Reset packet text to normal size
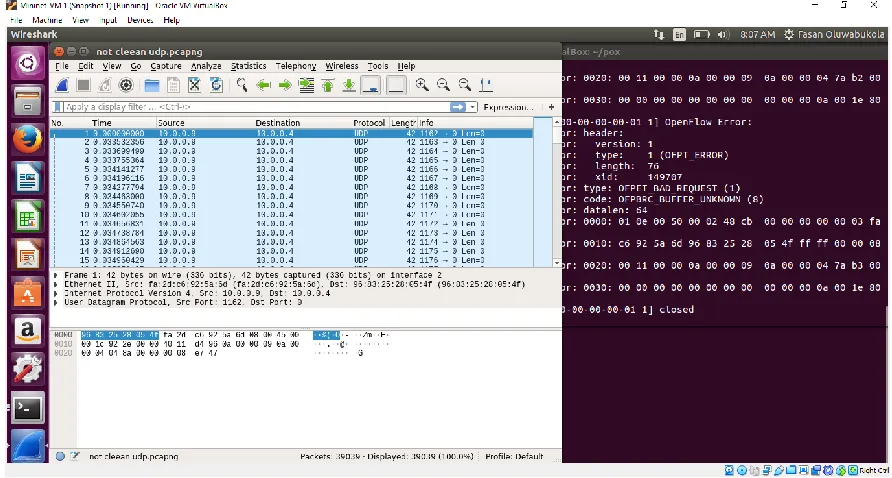The image size is (892, 478). click(465, 85)
